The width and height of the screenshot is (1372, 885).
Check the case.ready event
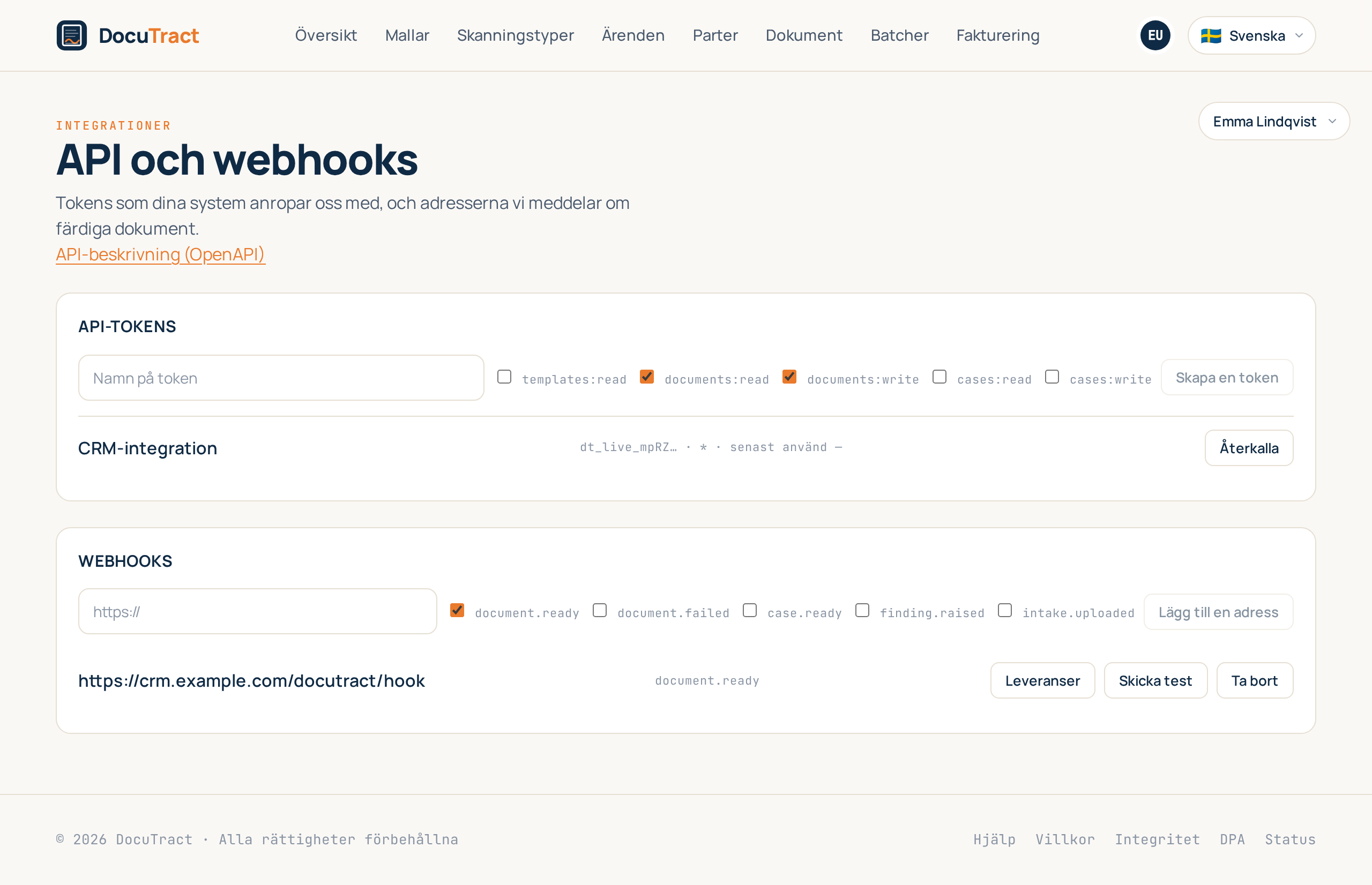click(x=750, y=610)
